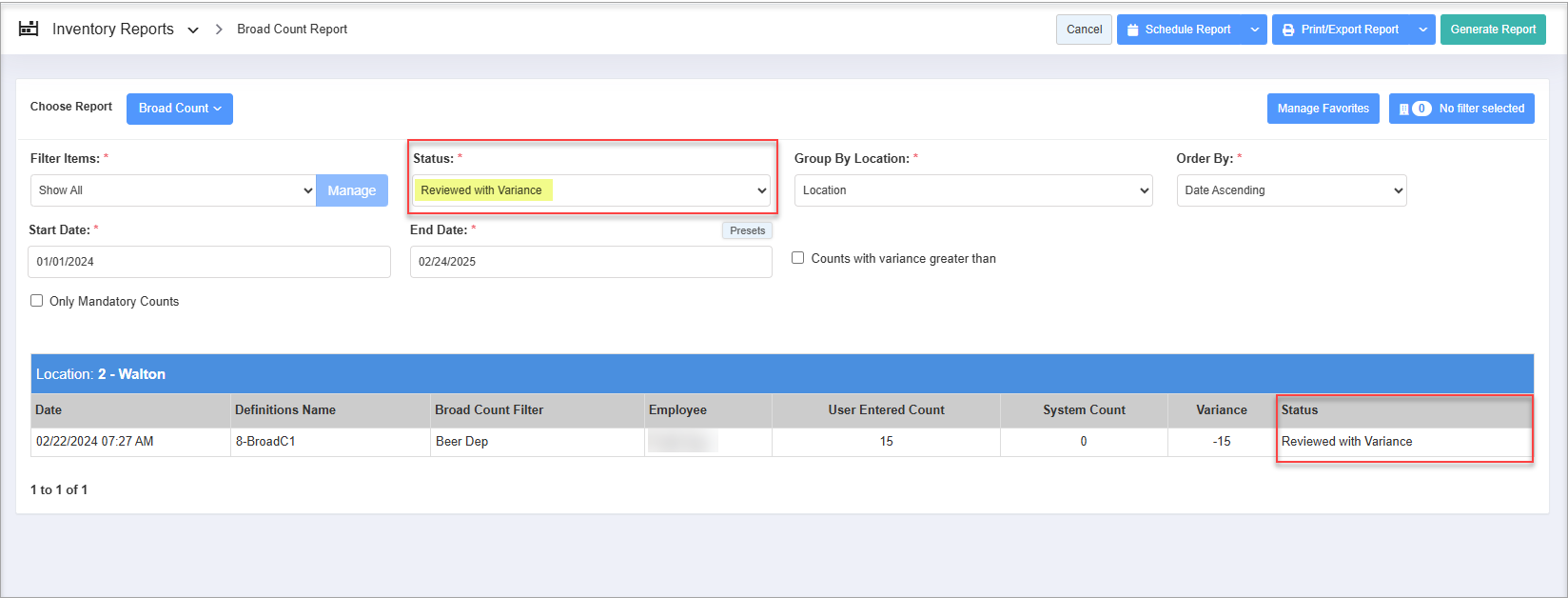
Task: Open the Filter Items Show All dropdown
Action: click(x=172, y=190)
